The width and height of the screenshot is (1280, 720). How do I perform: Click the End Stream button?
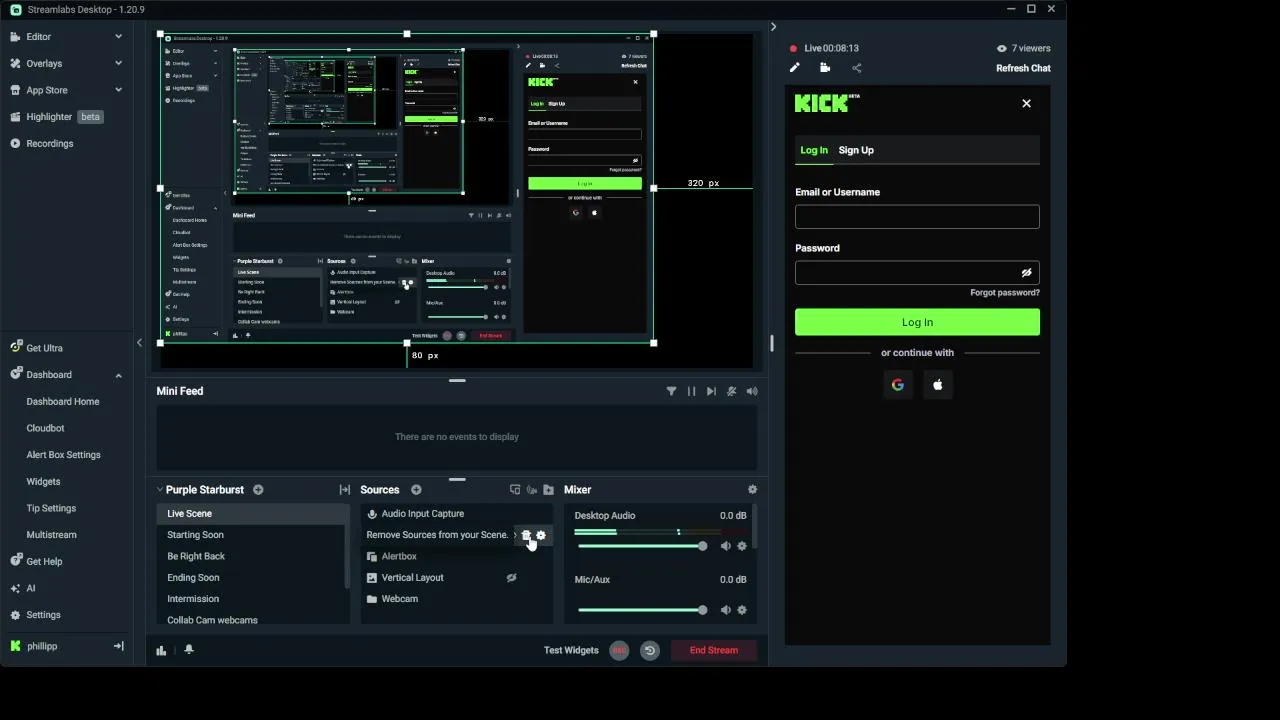[714, 650]
